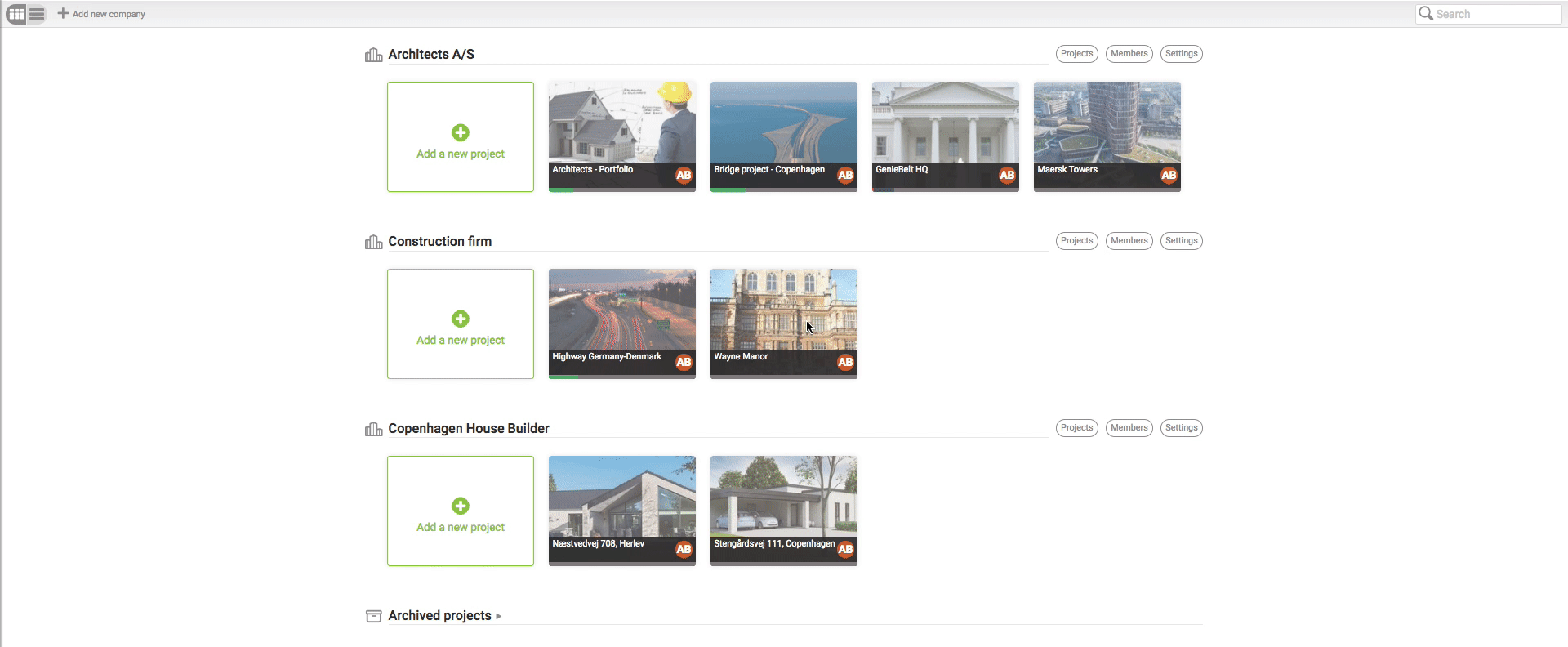Switch to list view layout

click(38, 14)
